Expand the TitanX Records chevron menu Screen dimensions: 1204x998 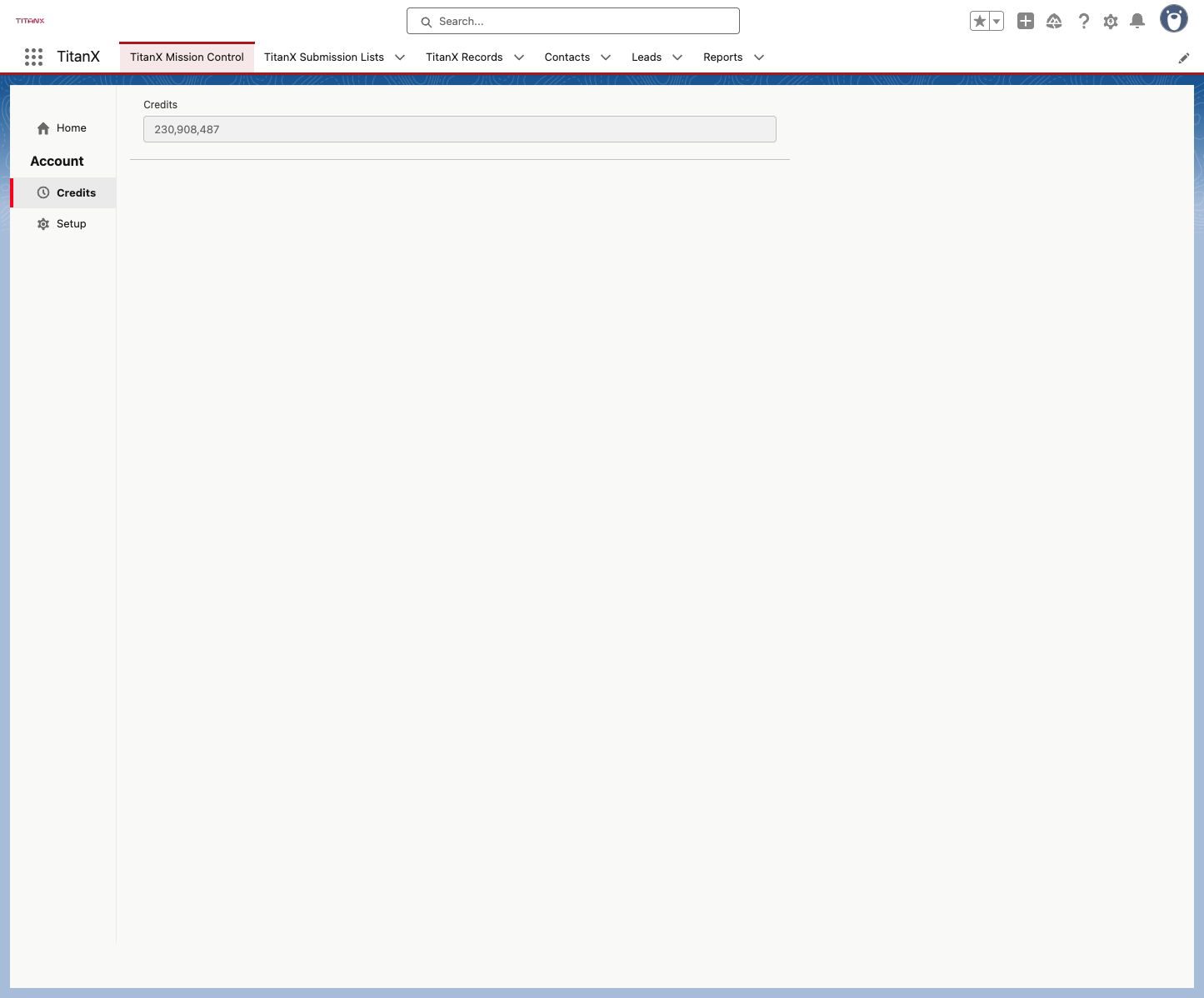519,57
